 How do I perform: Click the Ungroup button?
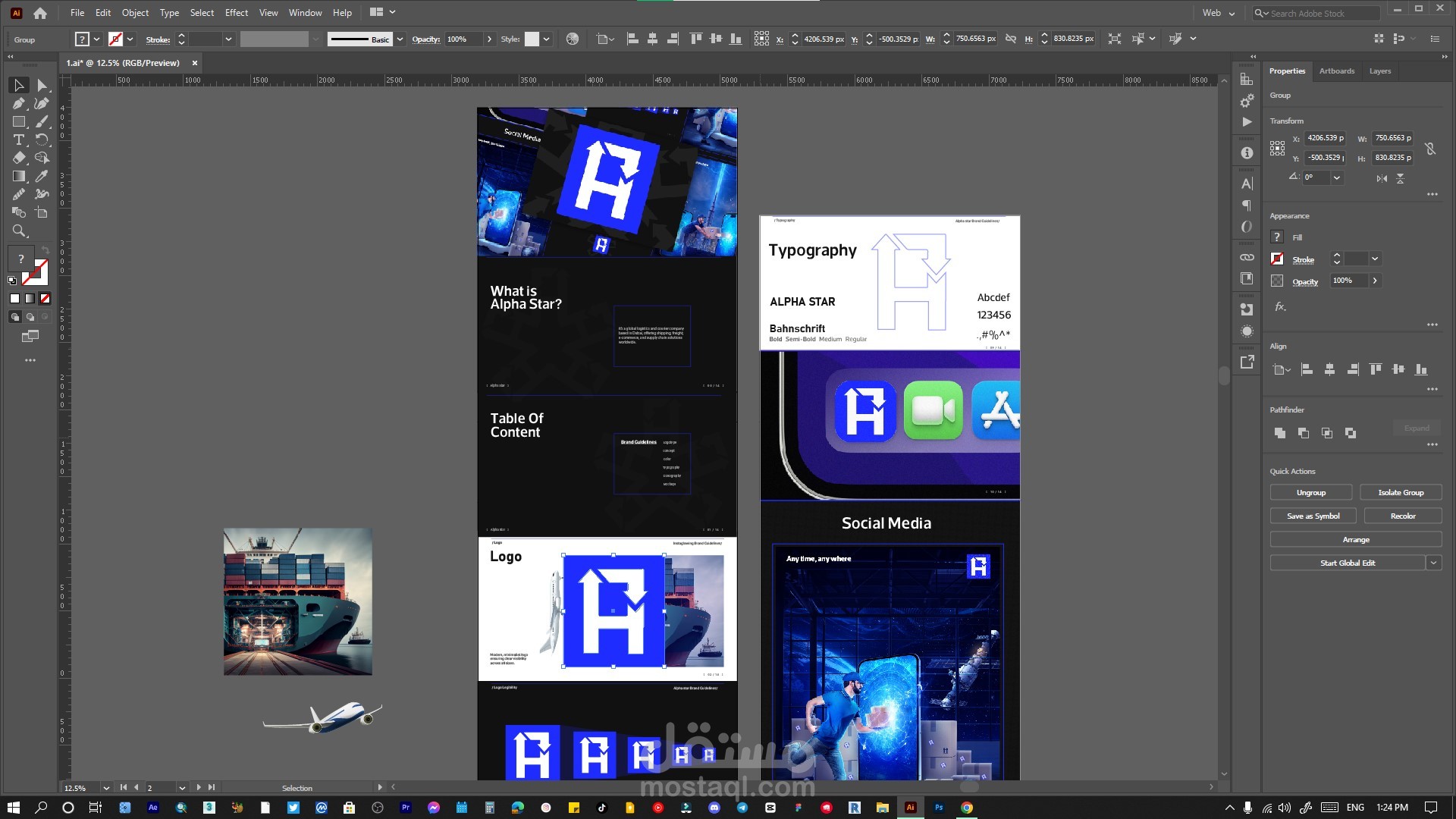pos(1310,493)
